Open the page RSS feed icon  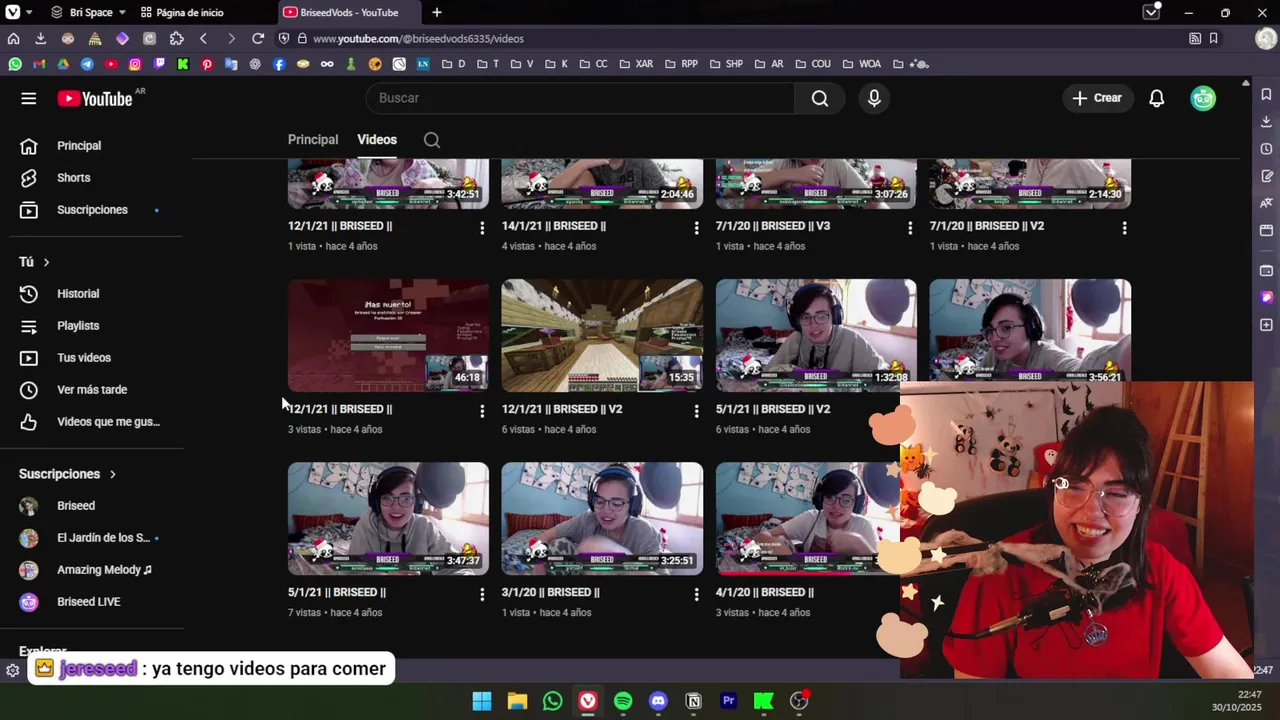(x=1195, y=38)
